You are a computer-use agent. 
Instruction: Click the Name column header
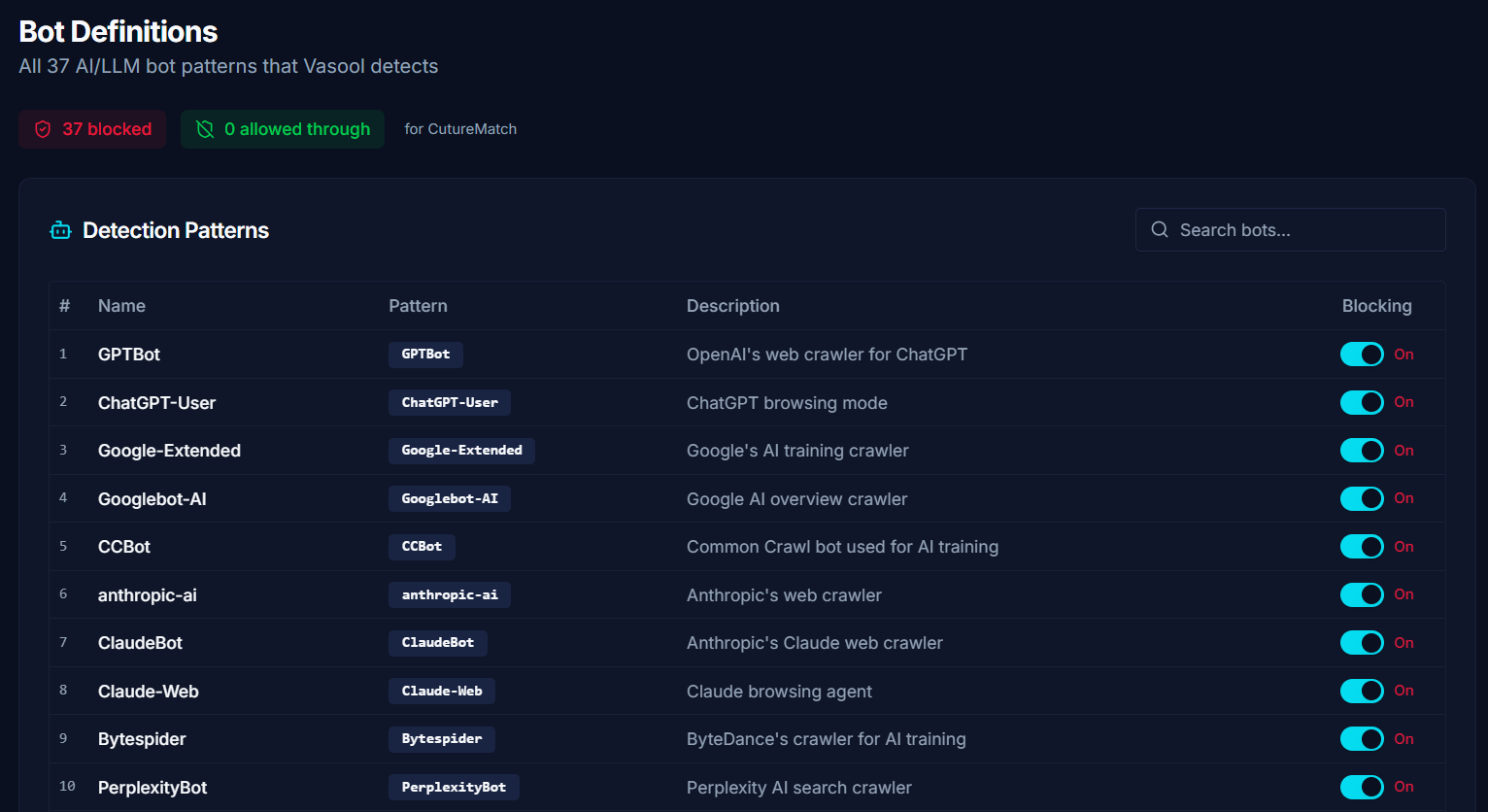(x=121, y=306)
